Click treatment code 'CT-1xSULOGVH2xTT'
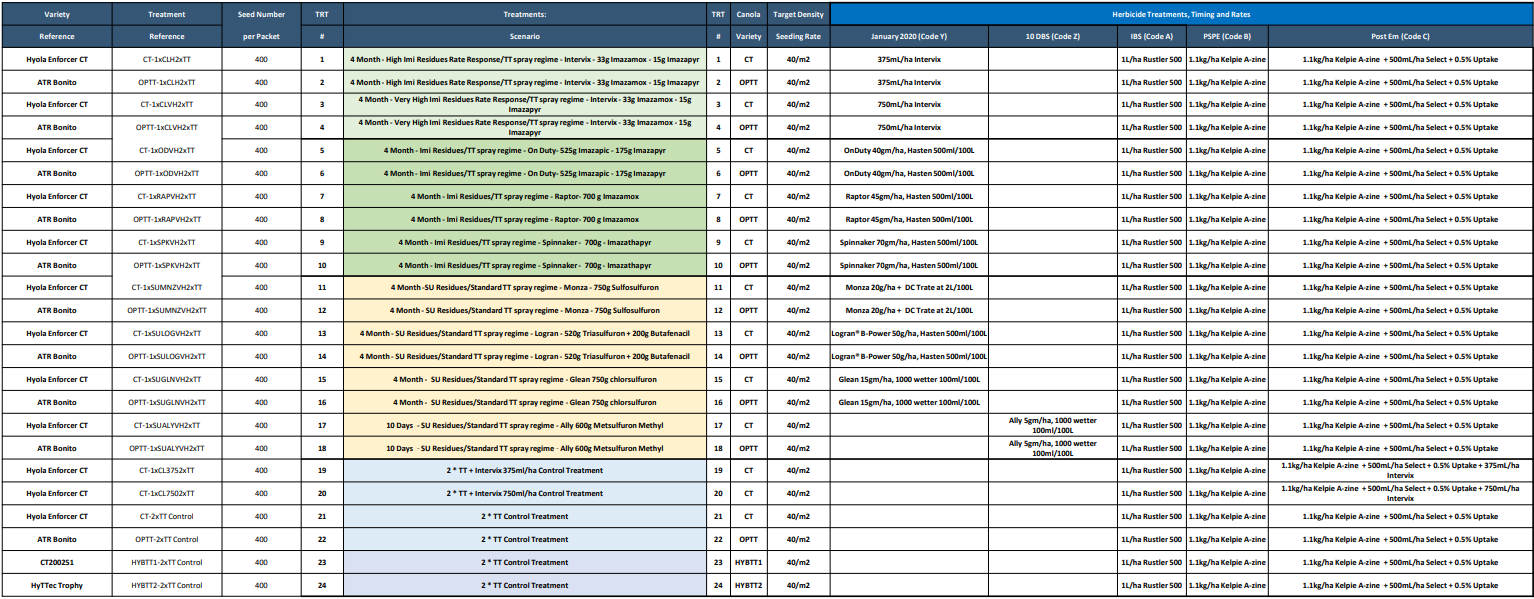 coord(167,333)
